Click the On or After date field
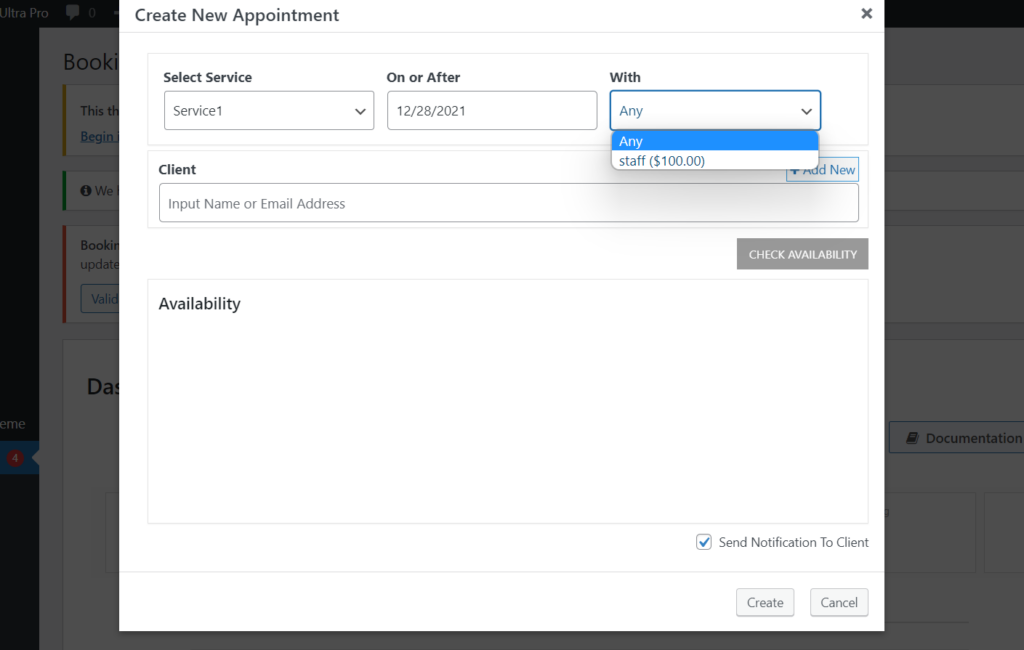The image size is (1024, 650). [x=492, y=110]
